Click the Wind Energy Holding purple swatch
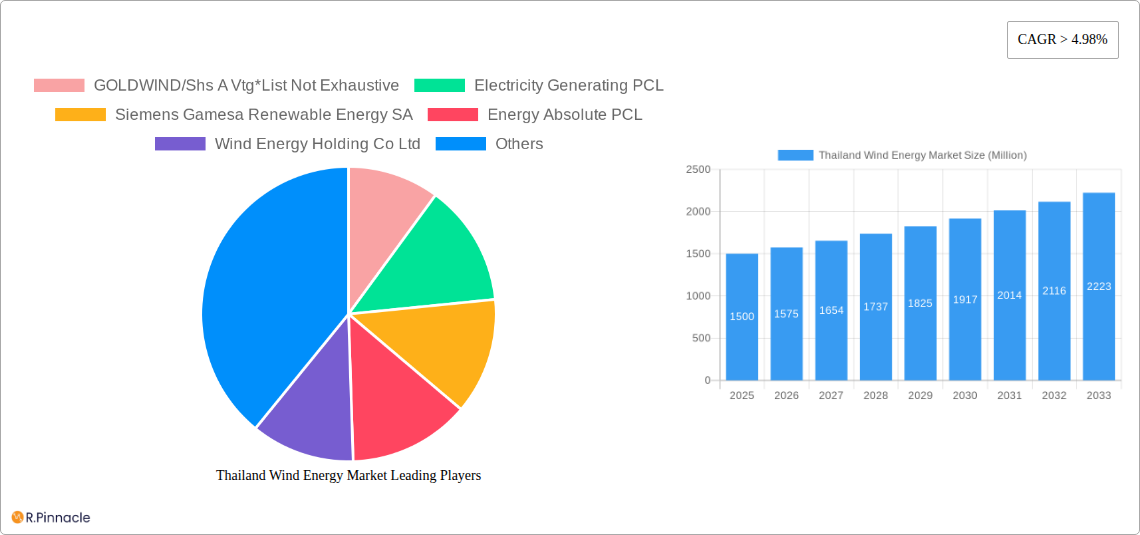This screenshot has width=1140, height=535. coord(180,144)
